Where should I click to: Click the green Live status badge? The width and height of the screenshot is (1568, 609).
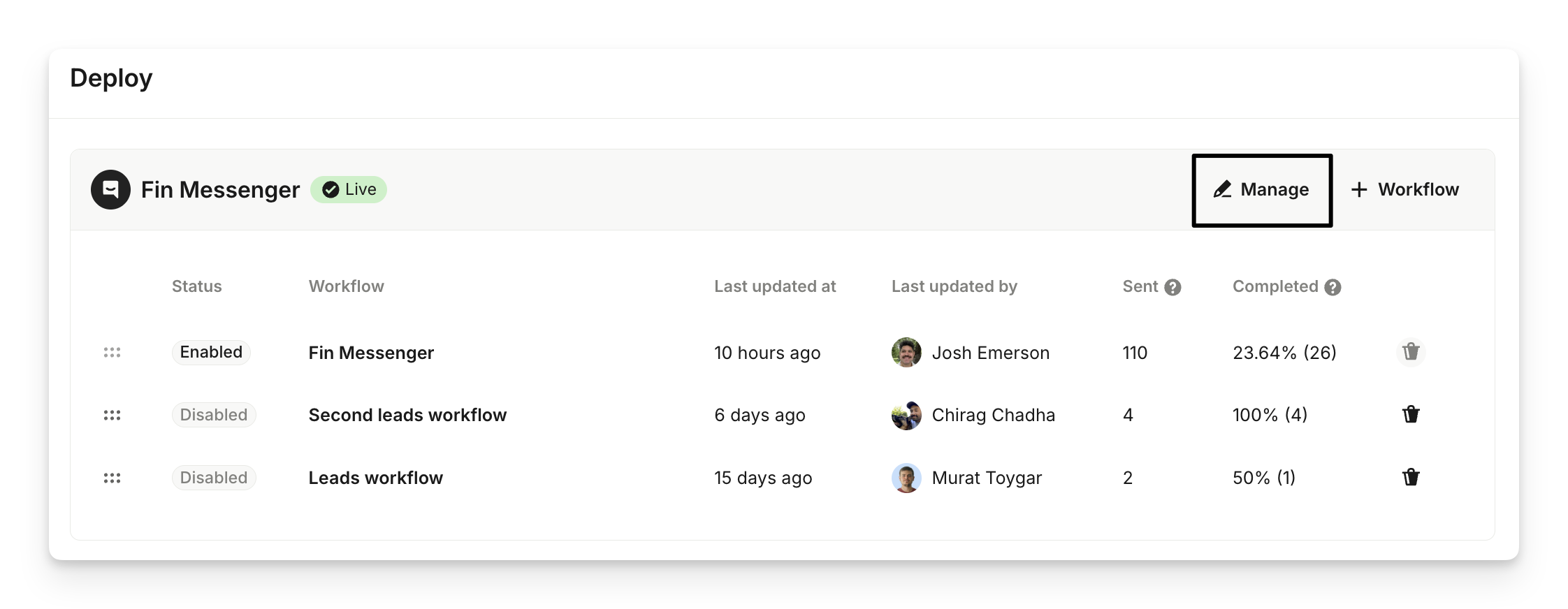(349, 189)
